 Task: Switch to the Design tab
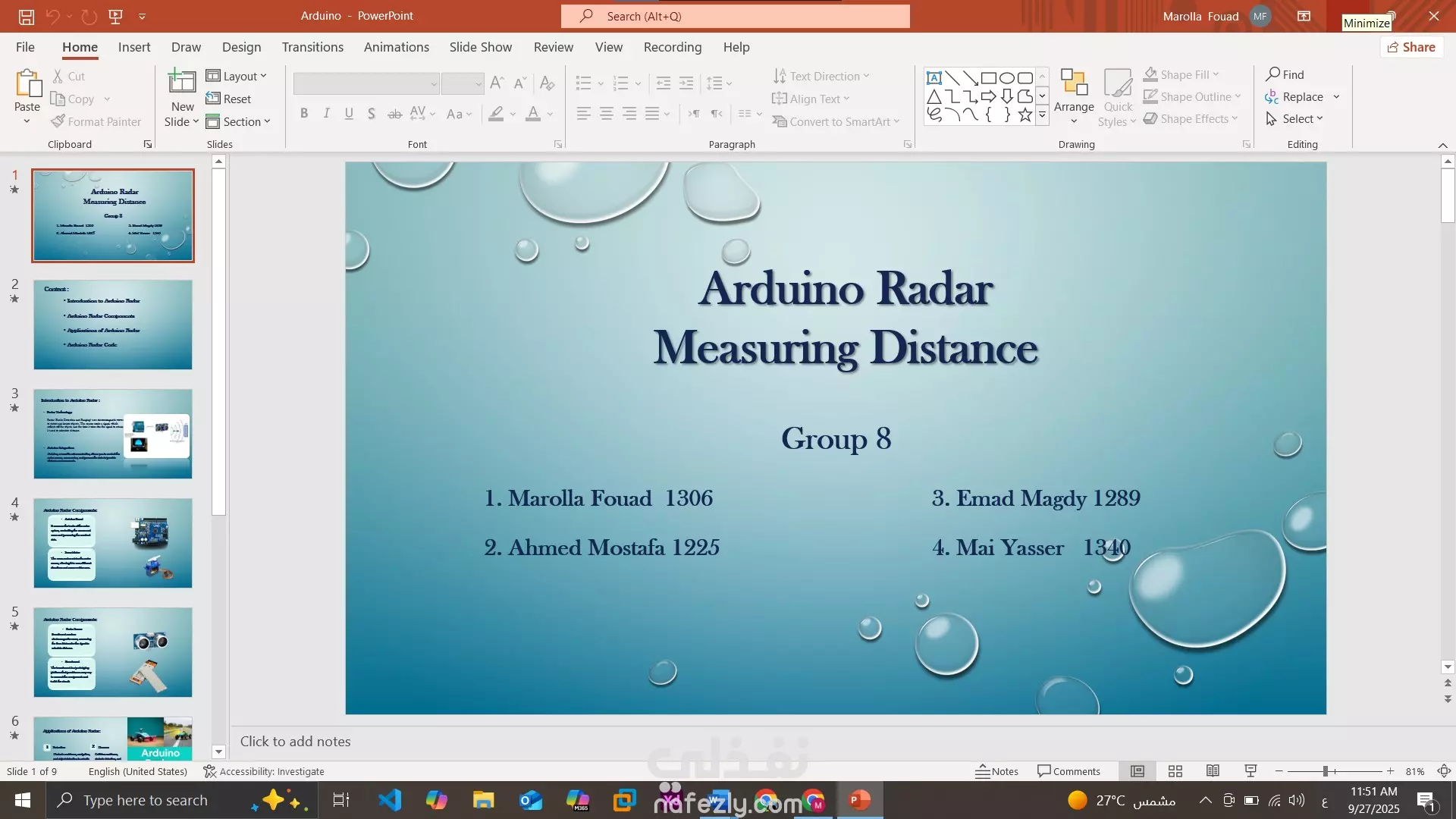tap(241, 47)
